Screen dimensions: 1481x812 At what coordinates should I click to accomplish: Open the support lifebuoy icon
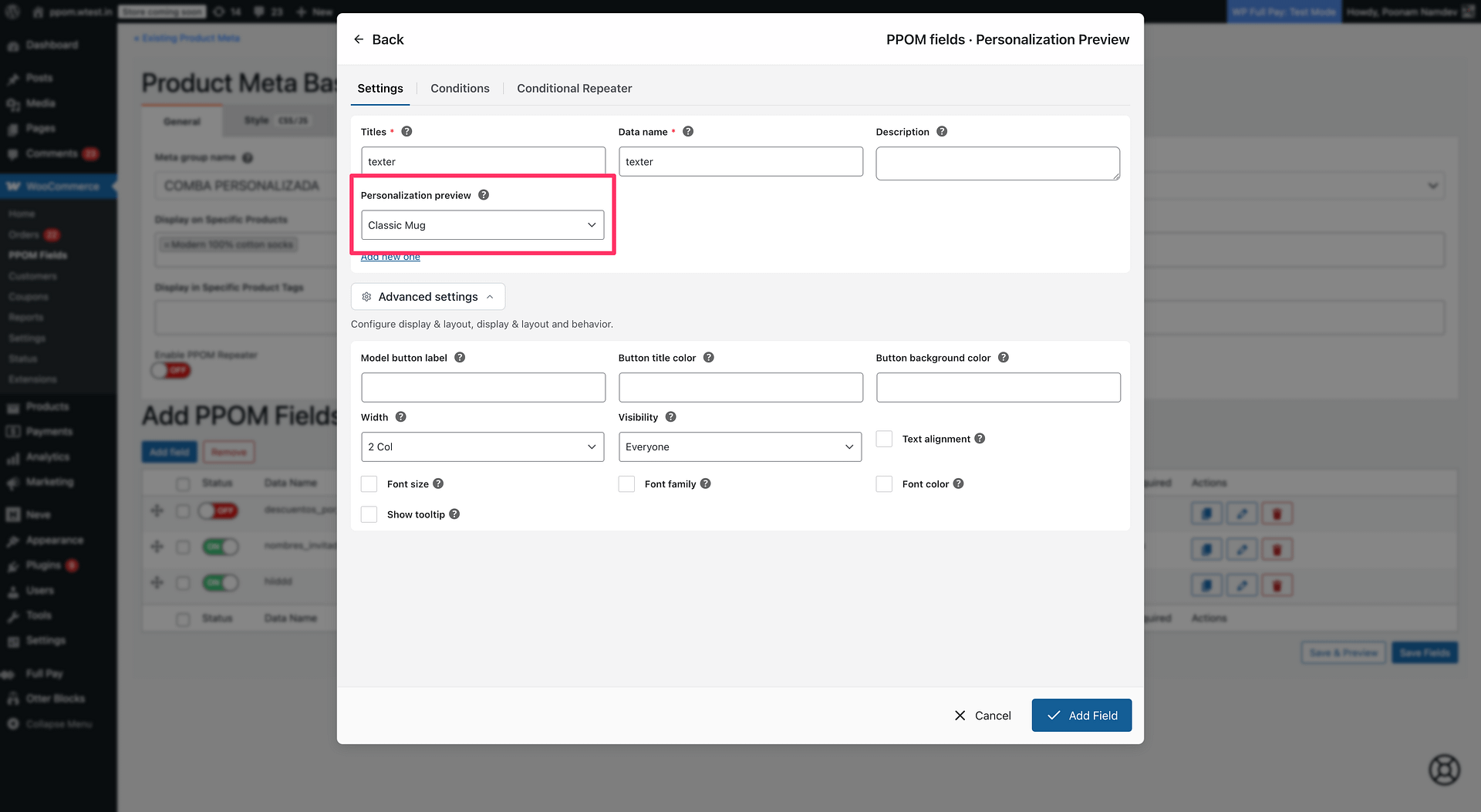point(1444,769)
